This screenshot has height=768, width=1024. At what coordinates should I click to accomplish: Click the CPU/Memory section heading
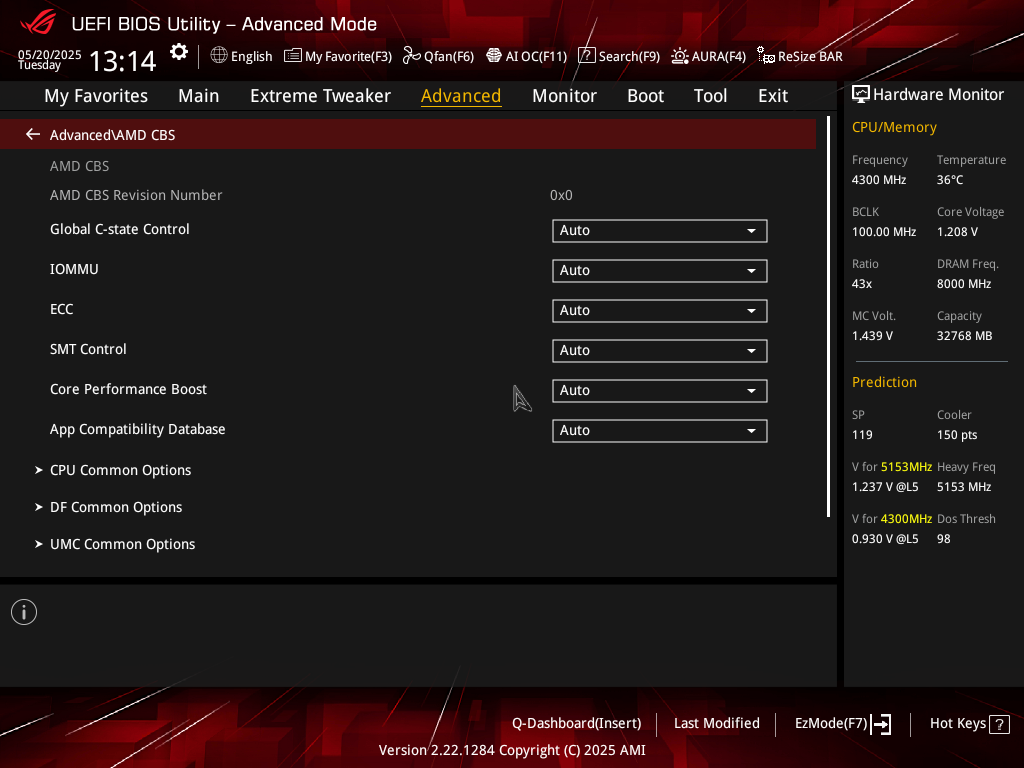point(894,127)
